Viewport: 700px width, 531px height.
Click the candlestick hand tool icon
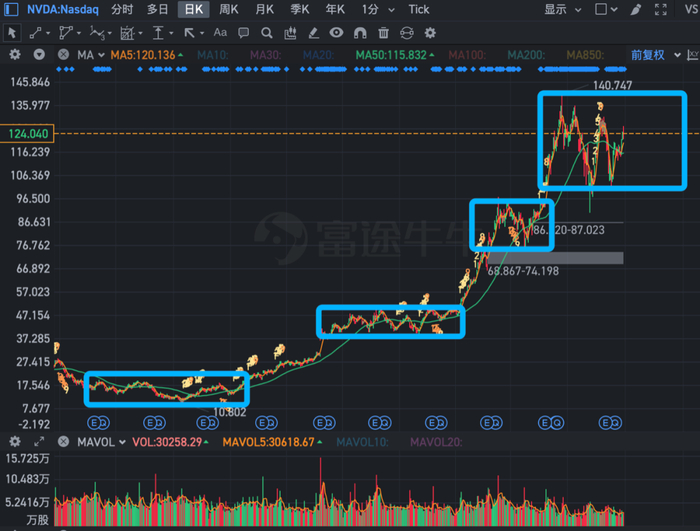(x=290, y=33)
